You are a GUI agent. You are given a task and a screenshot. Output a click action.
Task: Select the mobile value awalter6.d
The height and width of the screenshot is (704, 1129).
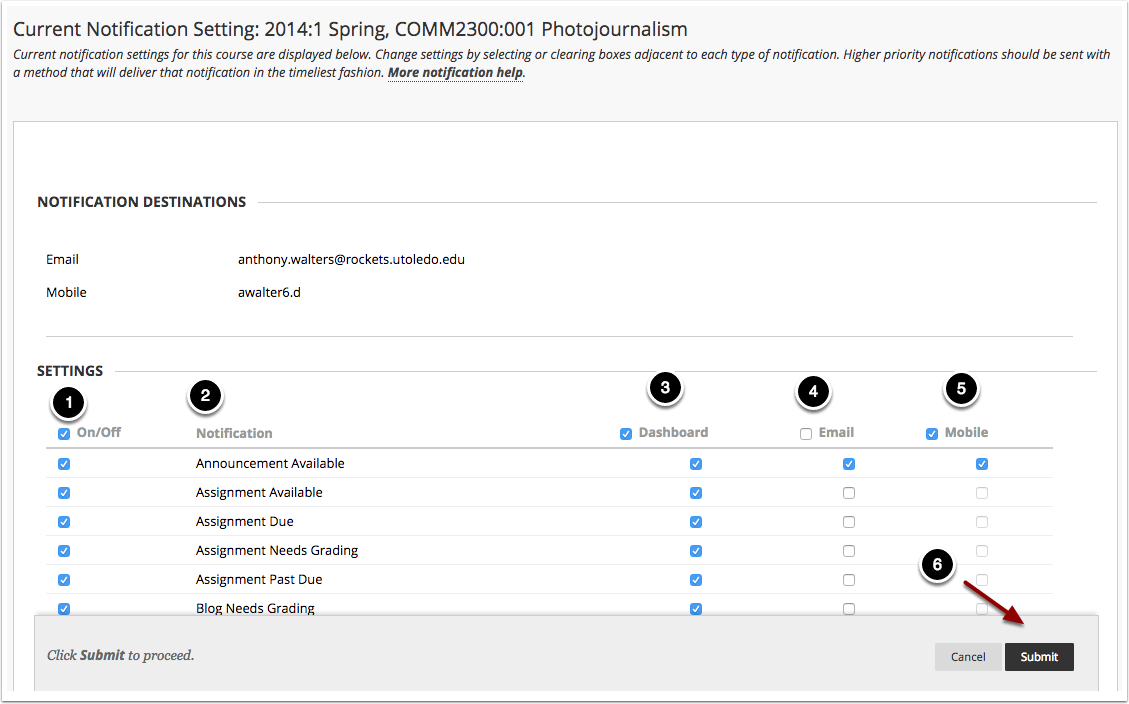(269, 292)
